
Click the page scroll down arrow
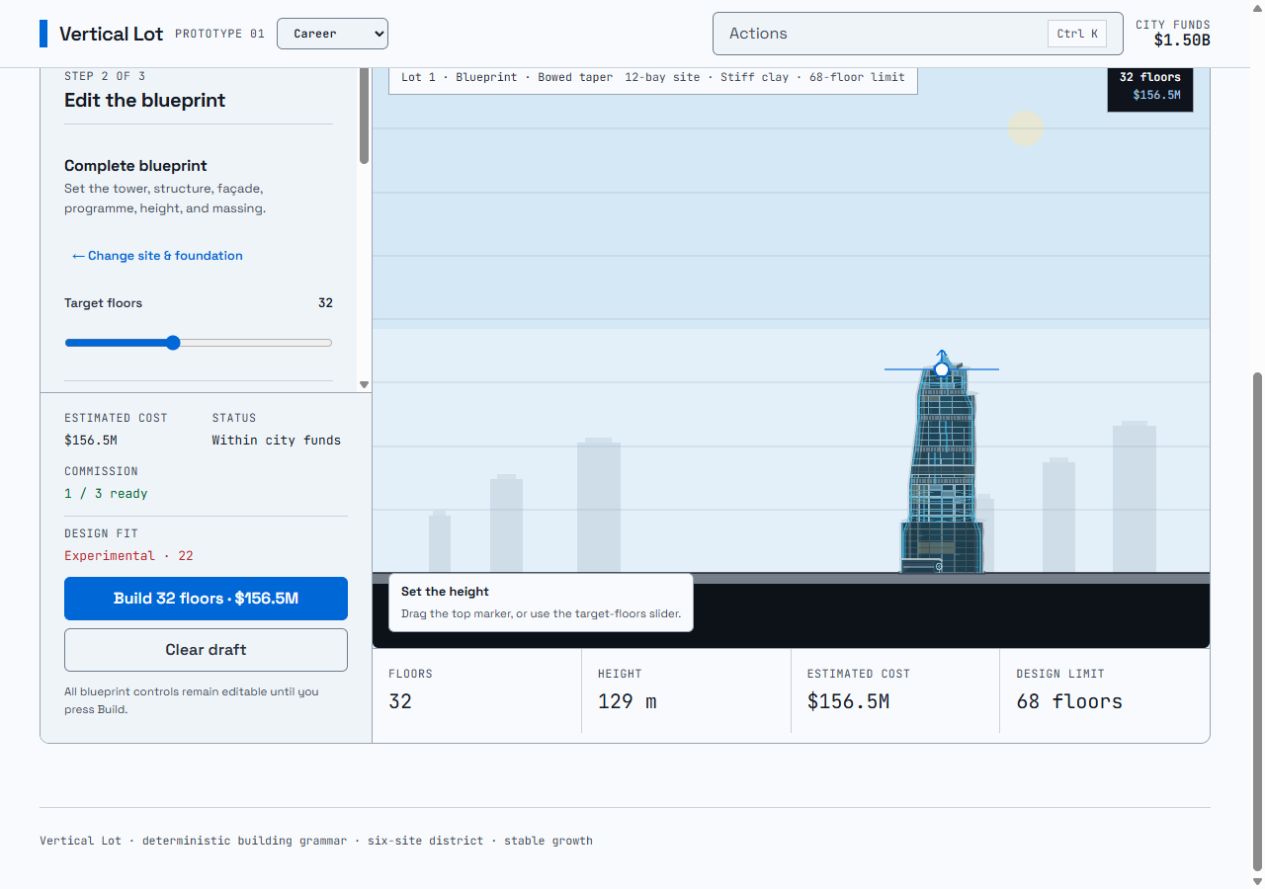pyautogui.click(x=1257, y=881)
